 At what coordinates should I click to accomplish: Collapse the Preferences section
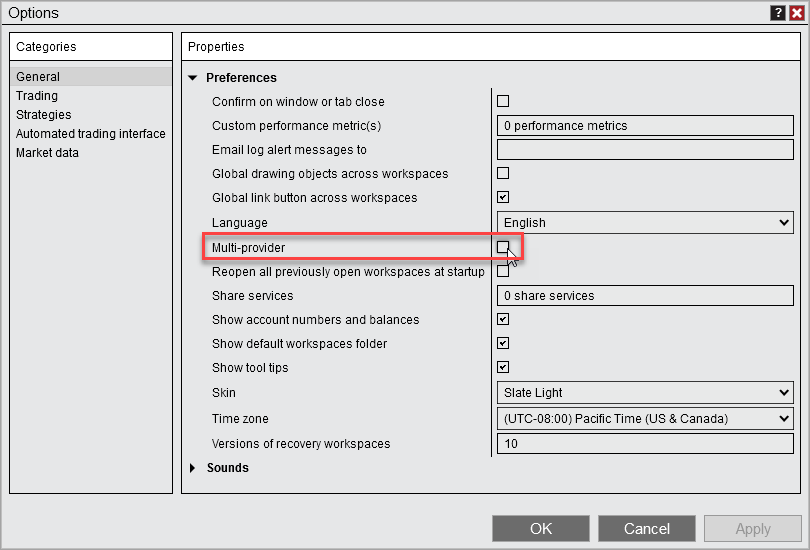point(193,78)
